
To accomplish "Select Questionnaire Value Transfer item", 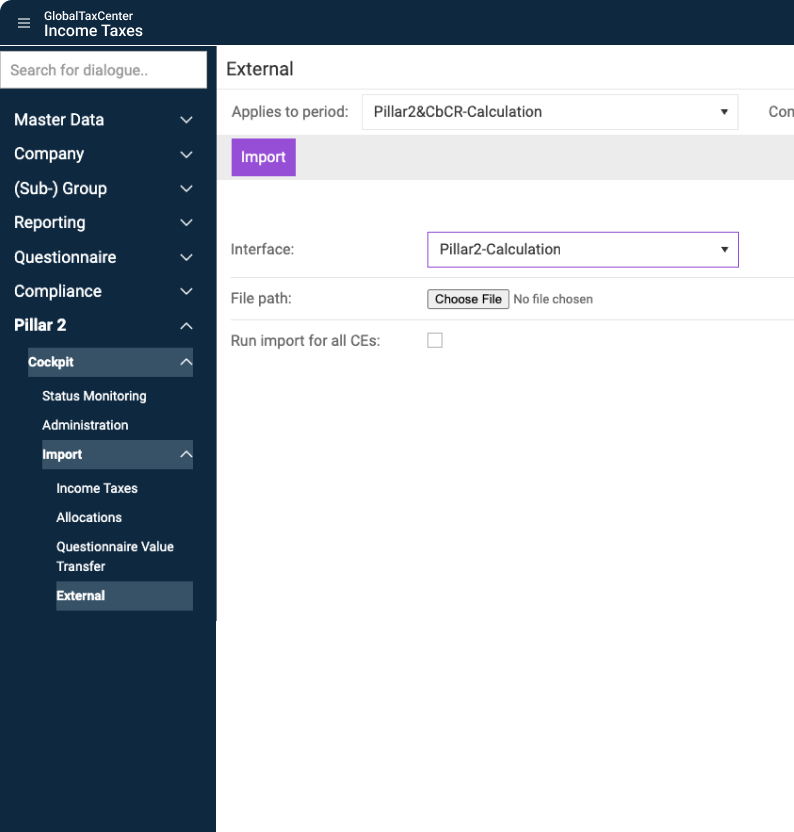I will click(114, 556).
